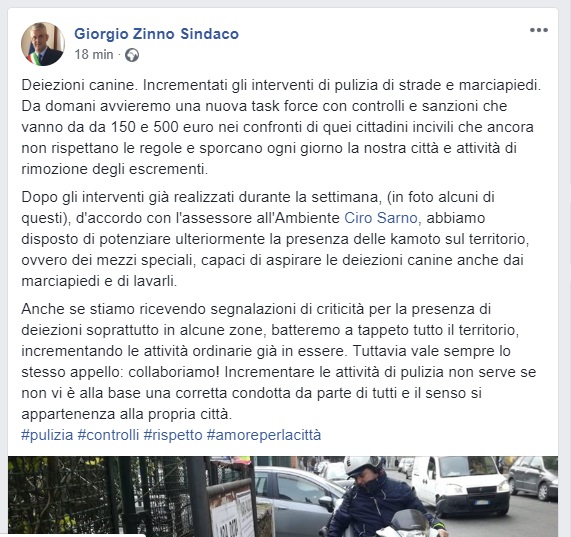Click the public globe audience icon
This screenshot has width=571, height=537.
tap(132, 55)
